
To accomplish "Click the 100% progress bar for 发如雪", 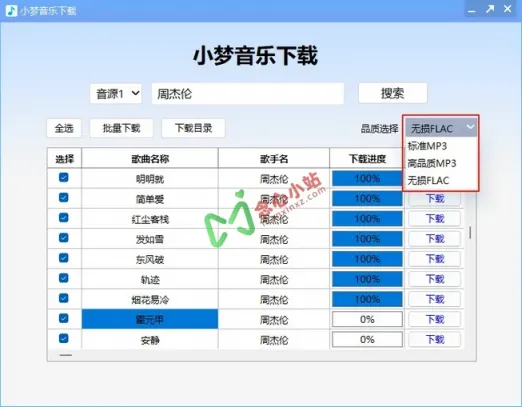I will (367, 239).
